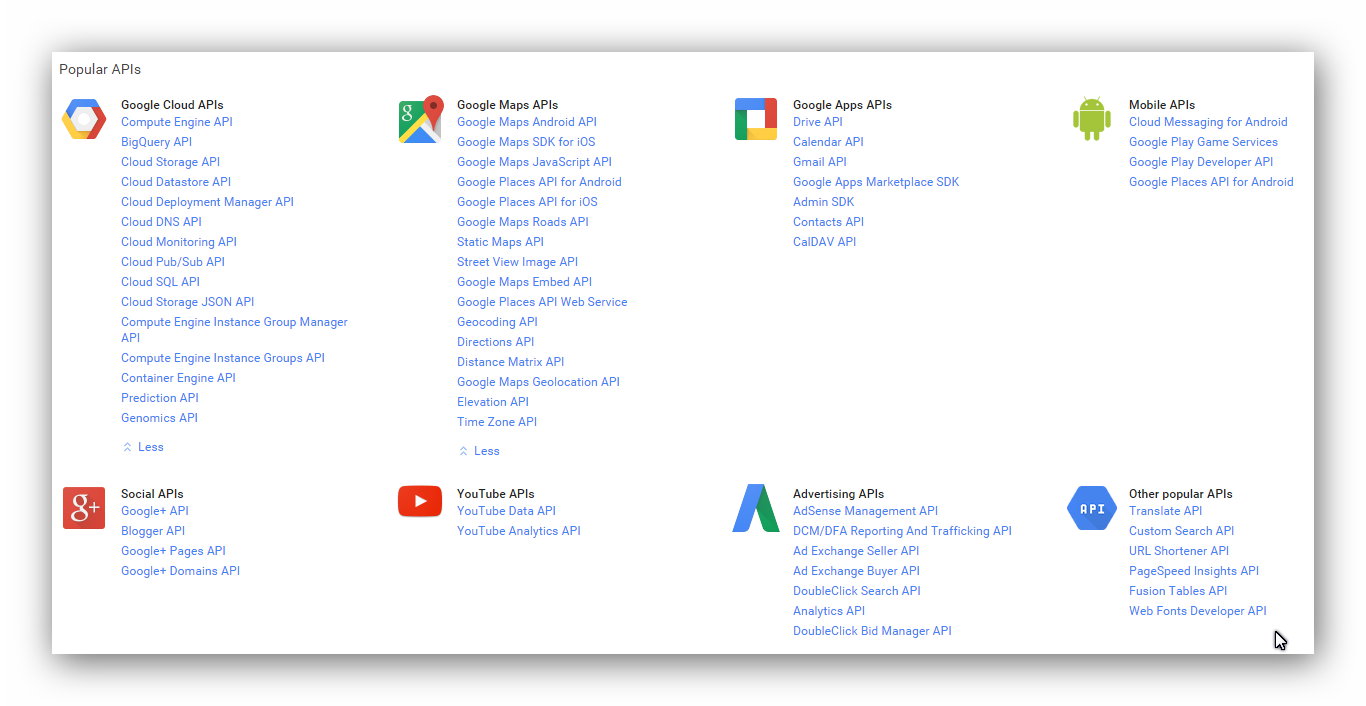Open Compute Engine Instance Group Manager API
This screenshot has height=706, width=1366.
point(234,330)
